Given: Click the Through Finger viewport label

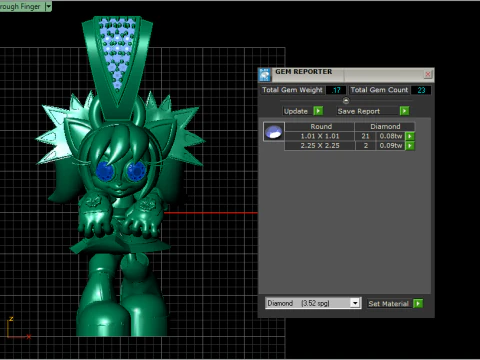Looking at the screenshot, I should coord(20,6).
